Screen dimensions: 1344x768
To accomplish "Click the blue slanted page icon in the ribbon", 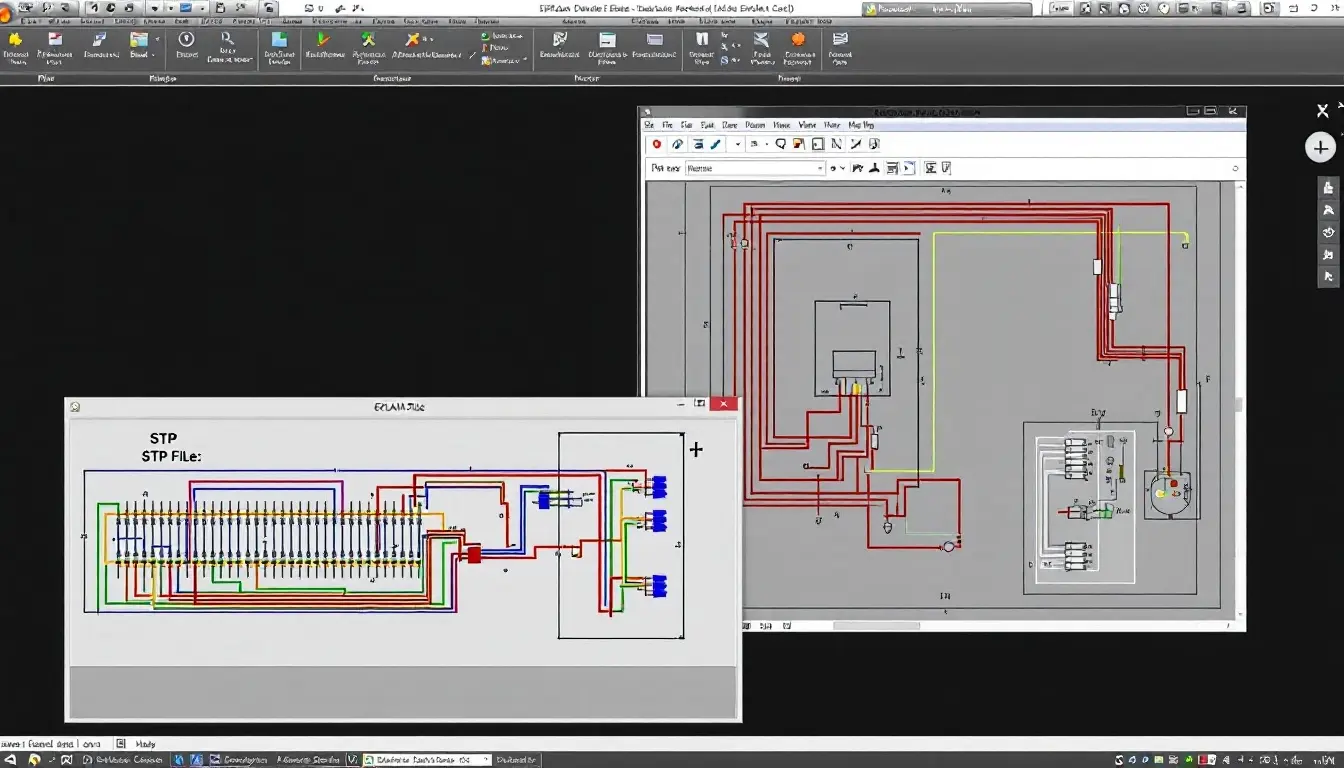I will point(99,40).
